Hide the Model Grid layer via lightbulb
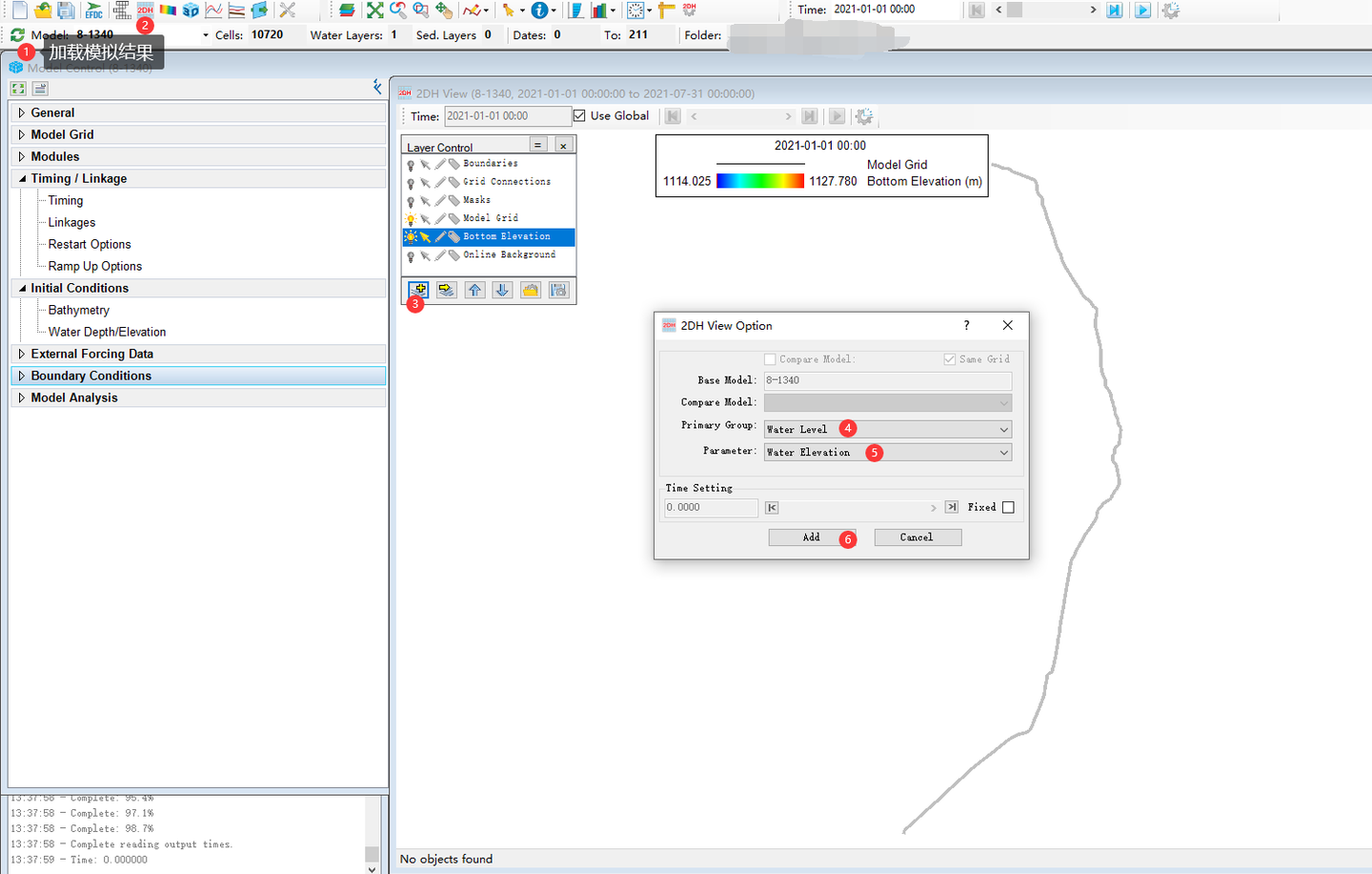Image resolution: width=1372 pixels, height=874 pixels. point(411,219)
